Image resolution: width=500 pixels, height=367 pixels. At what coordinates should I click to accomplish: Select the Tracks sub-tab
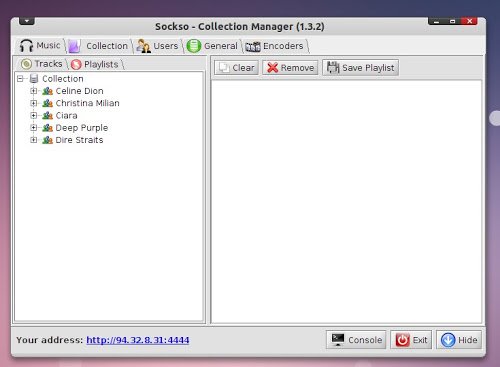(x=41, y=64)
